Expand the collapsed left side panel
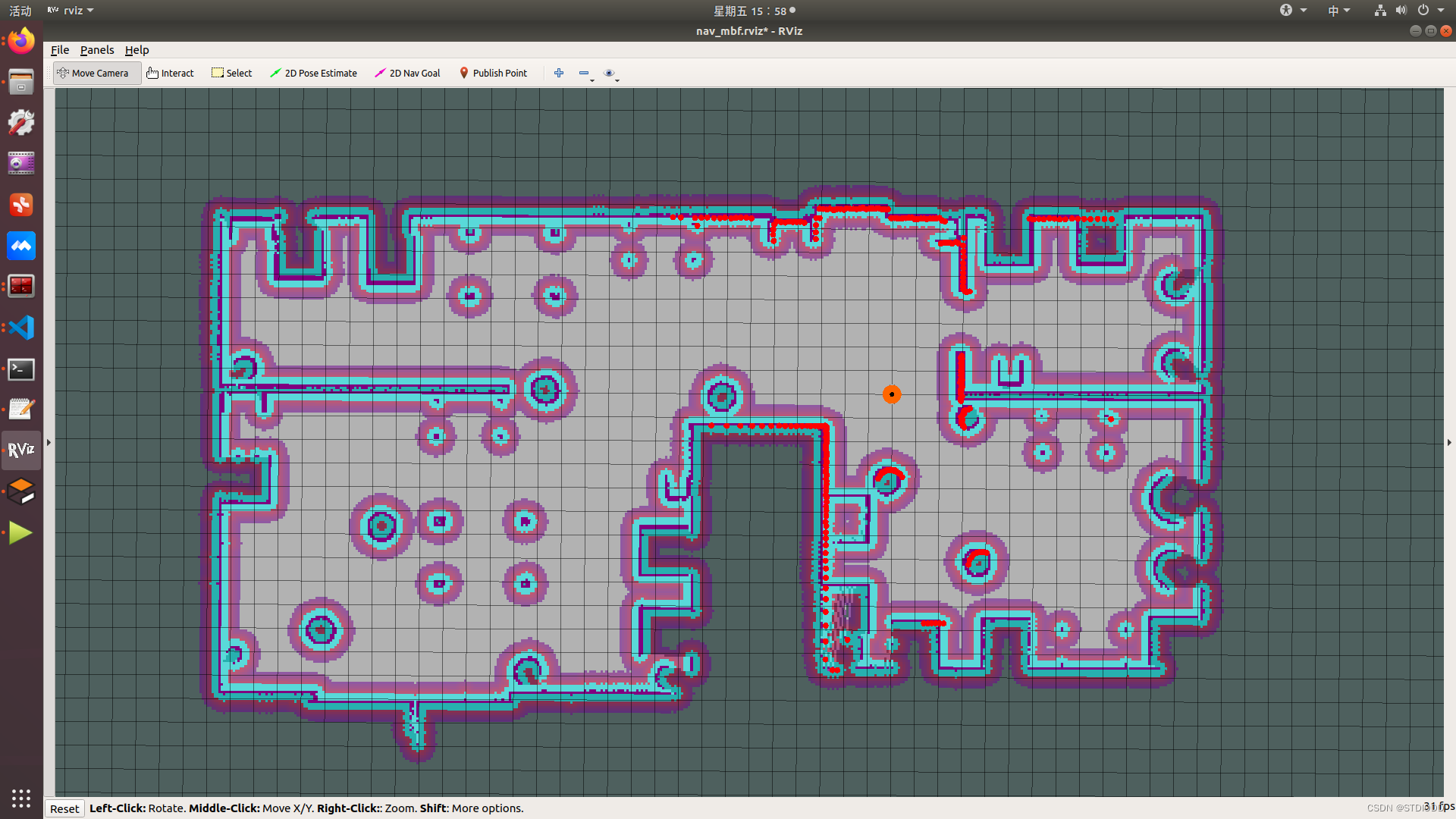 pyautogui.click(x=49, y=442)
